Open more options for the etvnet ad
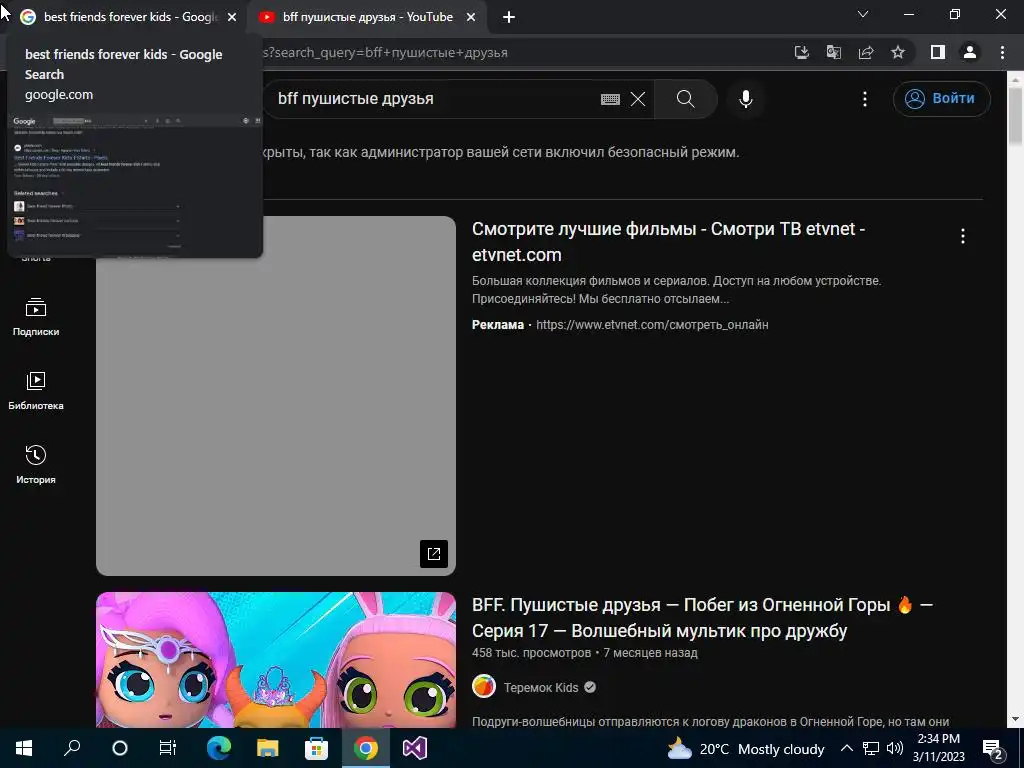 963,236
